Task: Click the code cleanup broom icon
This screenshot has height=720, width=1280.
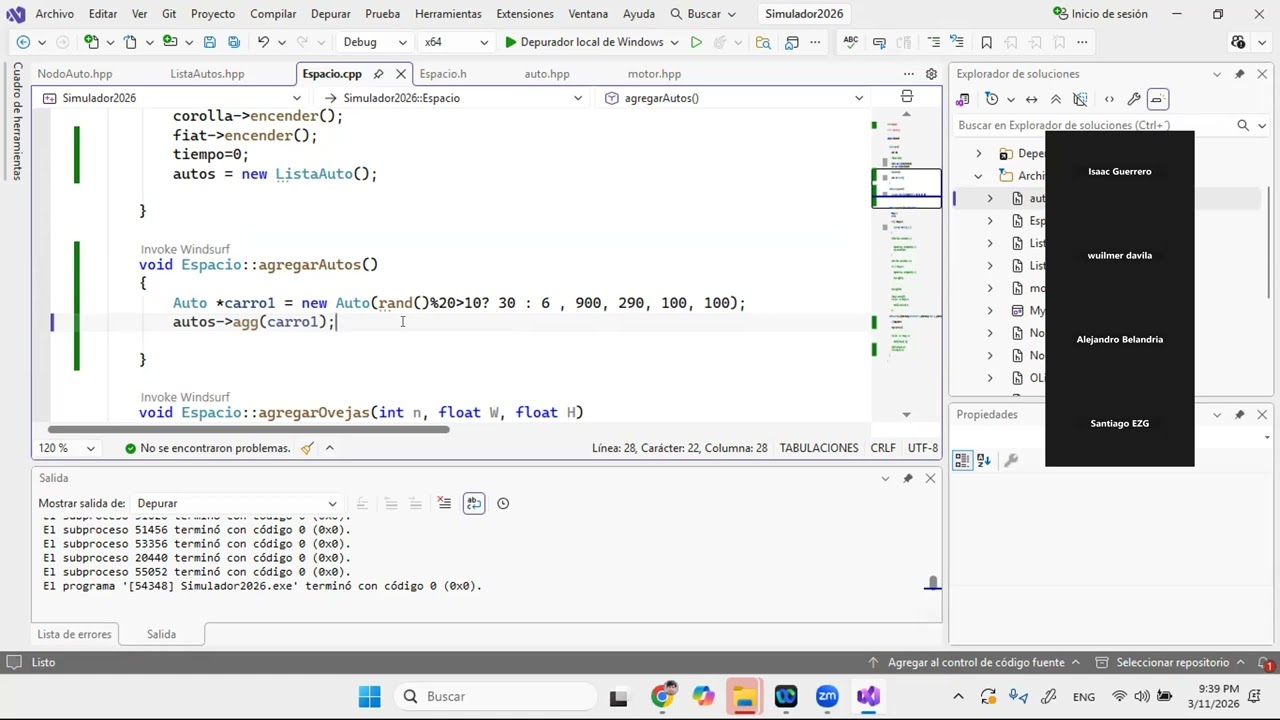Action: pos(307,448)
